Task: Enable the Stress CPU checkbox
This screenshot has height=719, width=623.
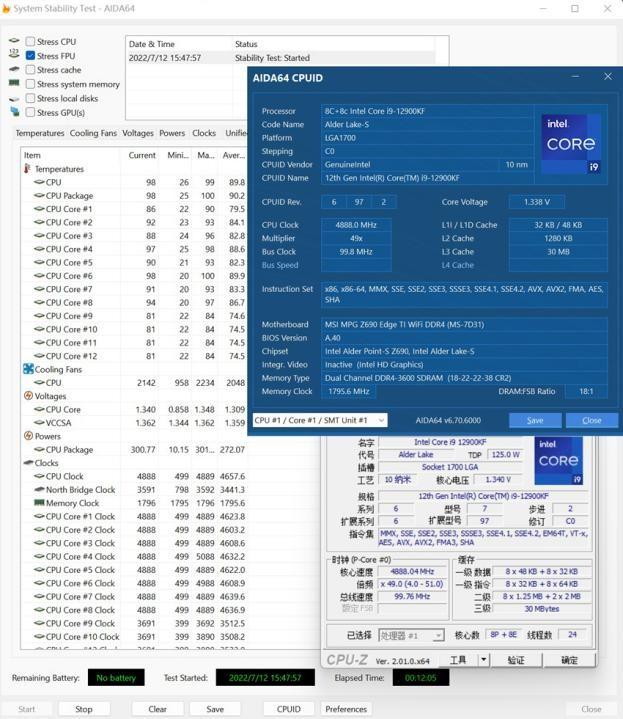Action: click(x=30, y=42)
